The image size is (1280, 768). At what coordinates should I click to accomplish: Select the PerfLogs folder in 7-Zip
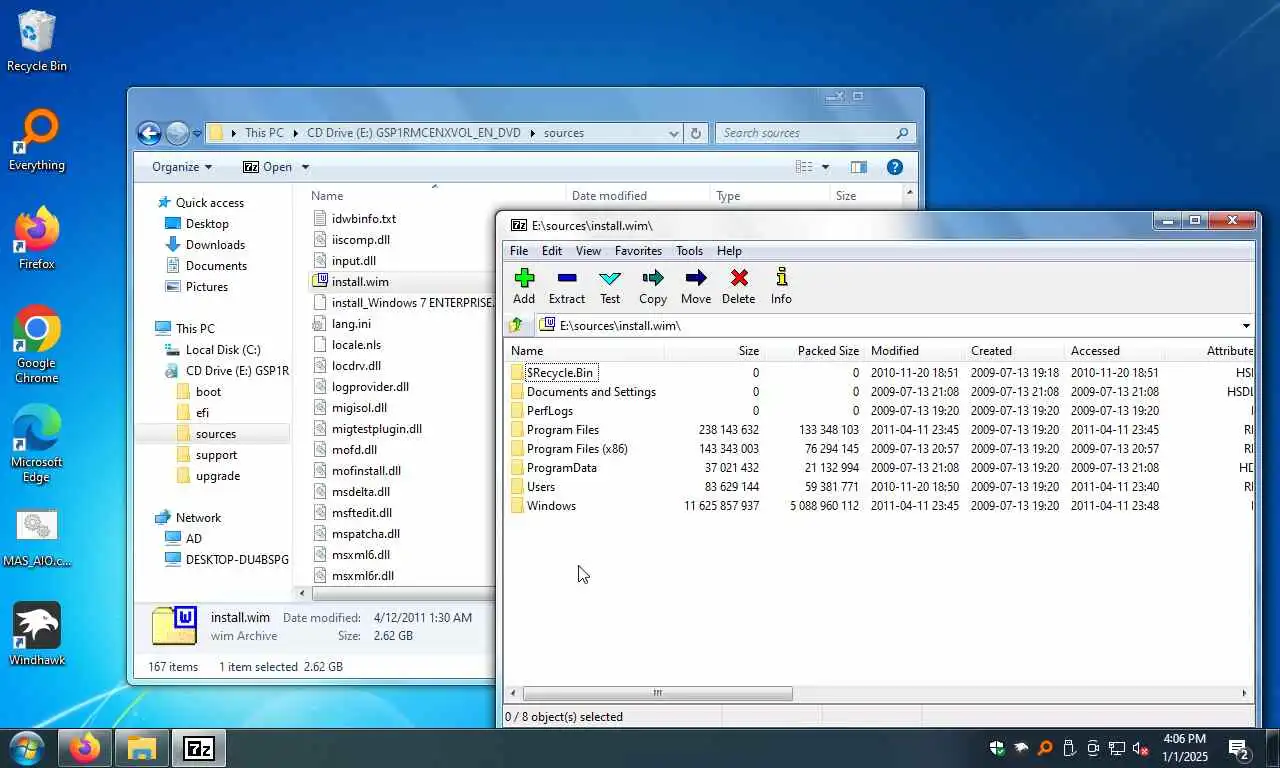coord(550,411)
